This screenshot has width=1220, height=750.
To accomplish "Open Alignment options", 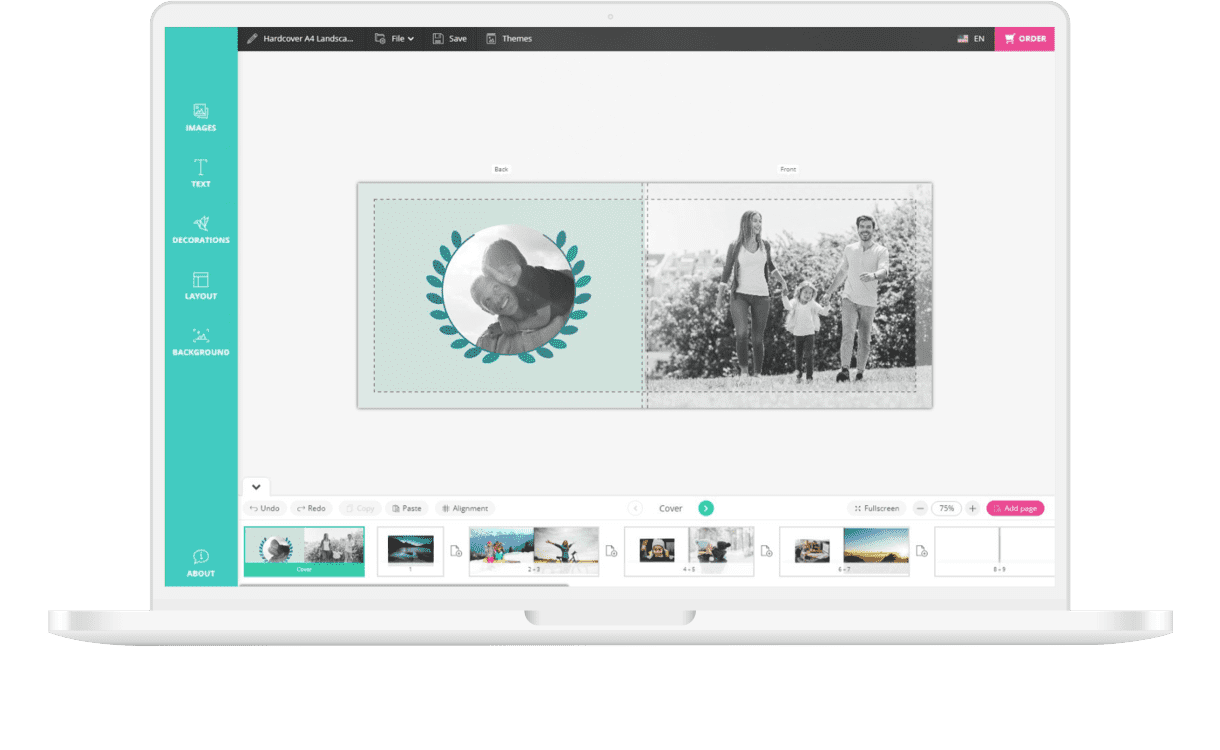I will [465, 508].
